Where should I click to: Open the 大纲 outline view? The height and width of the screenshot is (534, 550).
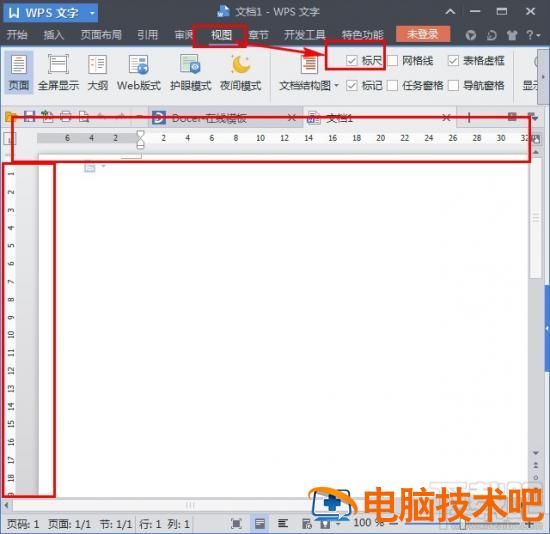[98, 72]
